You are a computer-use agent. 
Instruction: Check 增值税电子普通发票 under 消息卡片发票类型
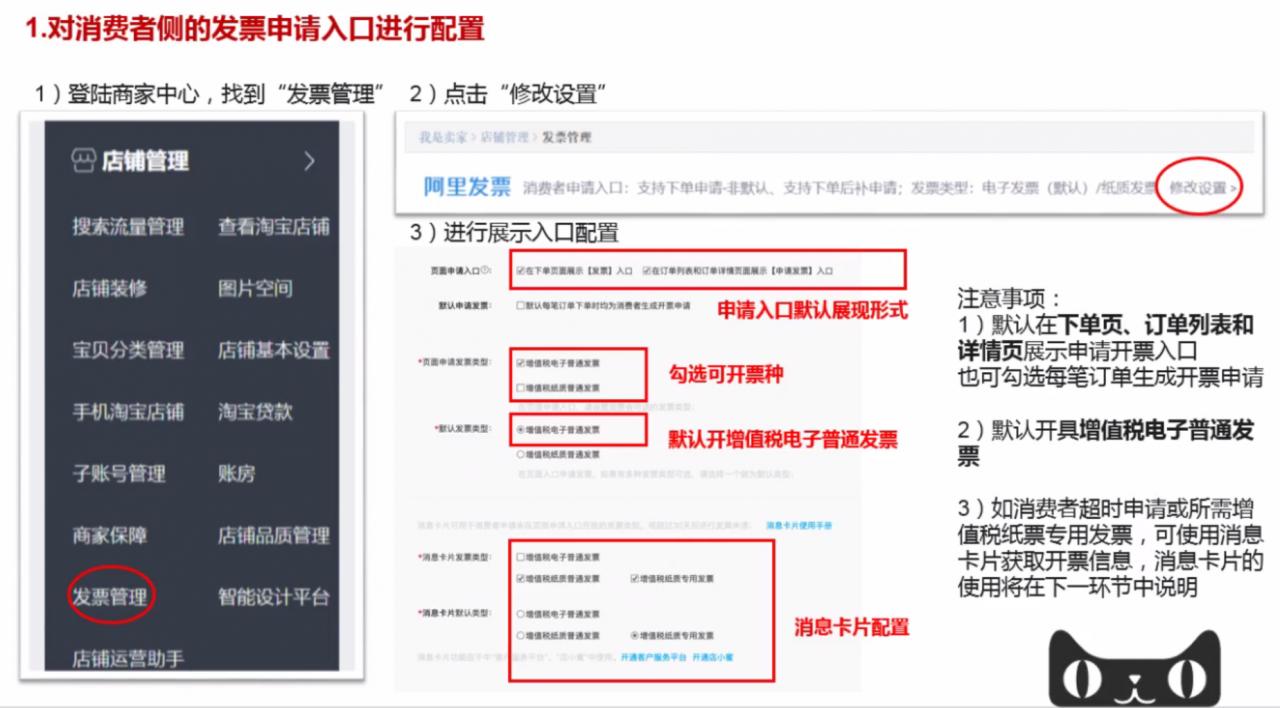coord(520,557)
